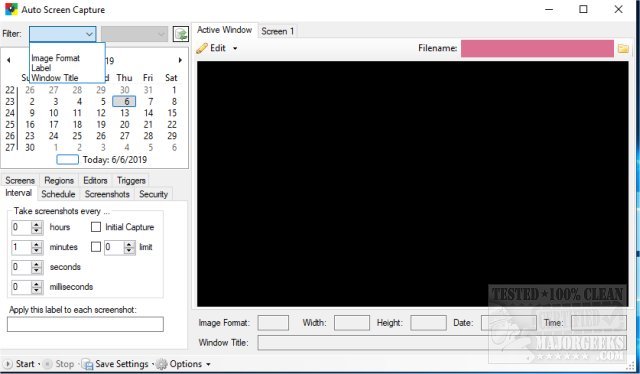Click Save Settings text button
The width and height of the screenshot is (640, 374).
click(122, 364)
